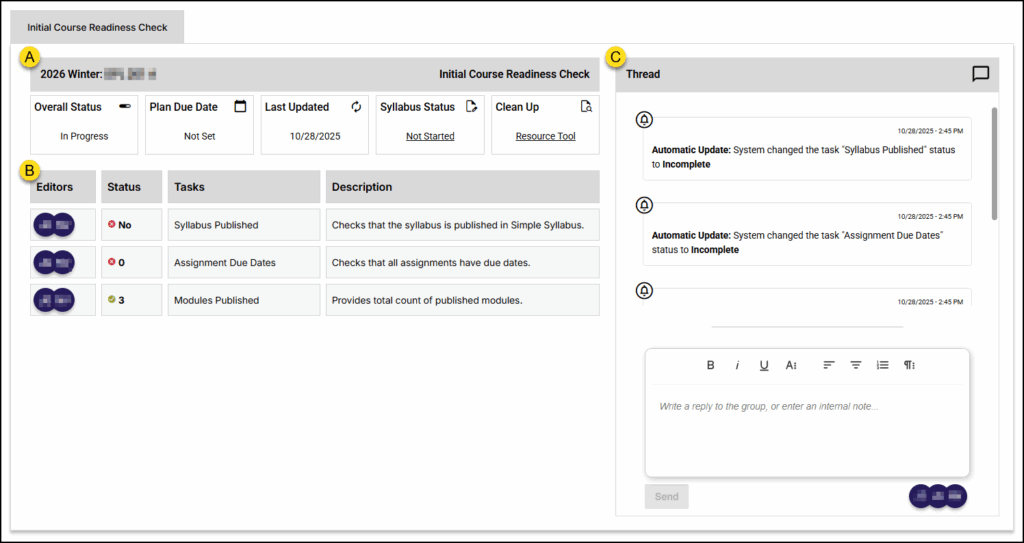This screenshot has width=1024, height=543.
Task: Click the Clean Up search document icon
Action: (586, 107)
